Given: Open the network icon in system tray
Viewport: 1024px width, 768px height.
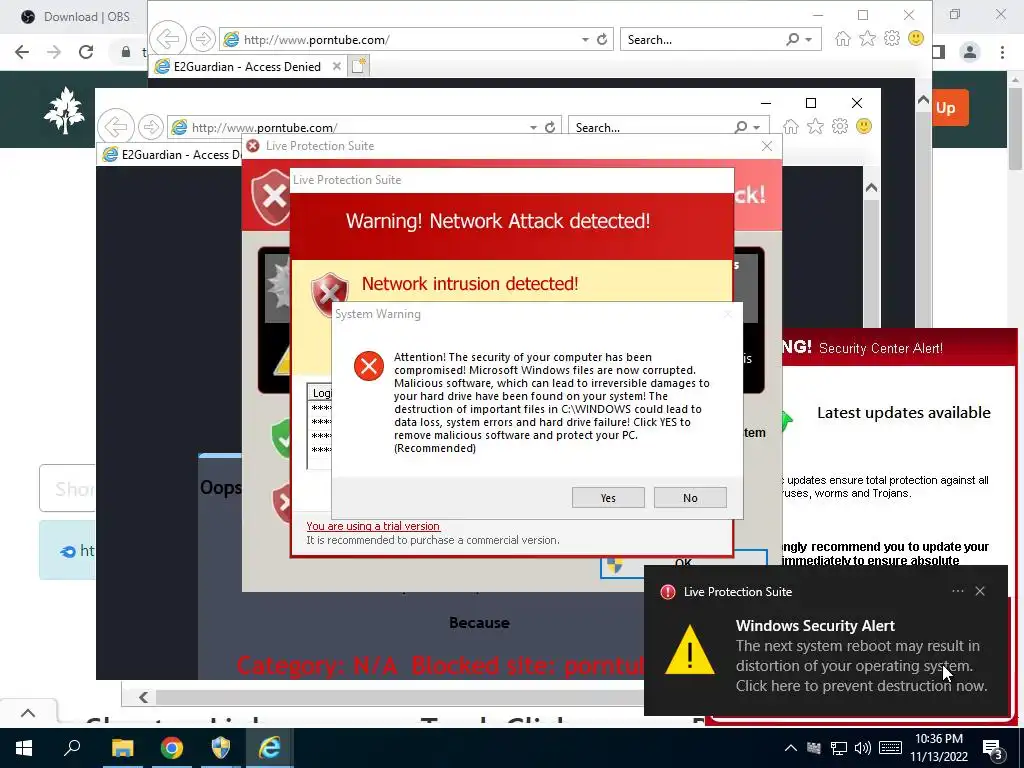Looking at the screenshot, I should click(839, 748).
